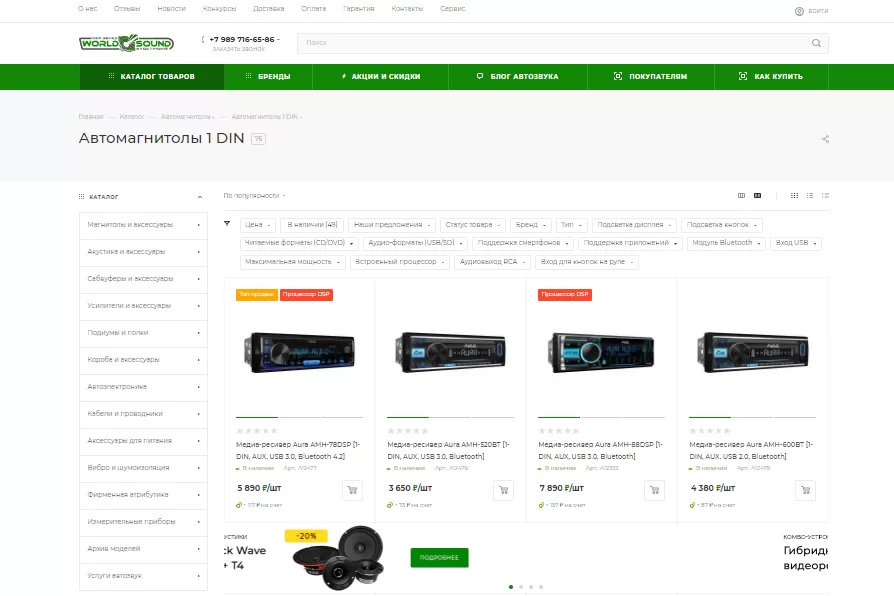894x596 pixels.
Task: Open the 'По популярности' sort dropdown
Action: [254, 196]
